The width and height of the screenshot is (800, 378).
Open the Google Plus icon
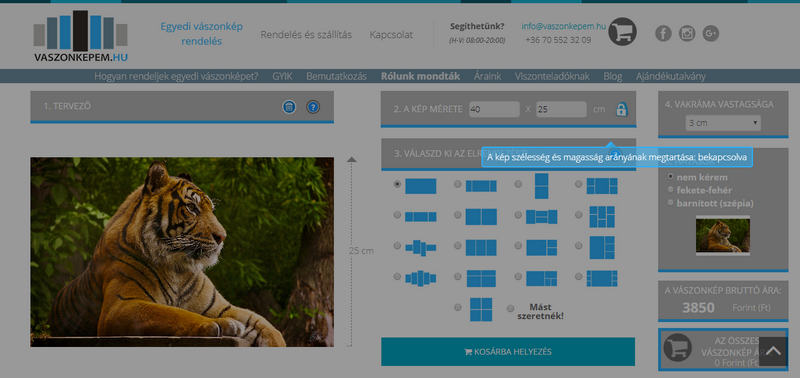(711, 34)
